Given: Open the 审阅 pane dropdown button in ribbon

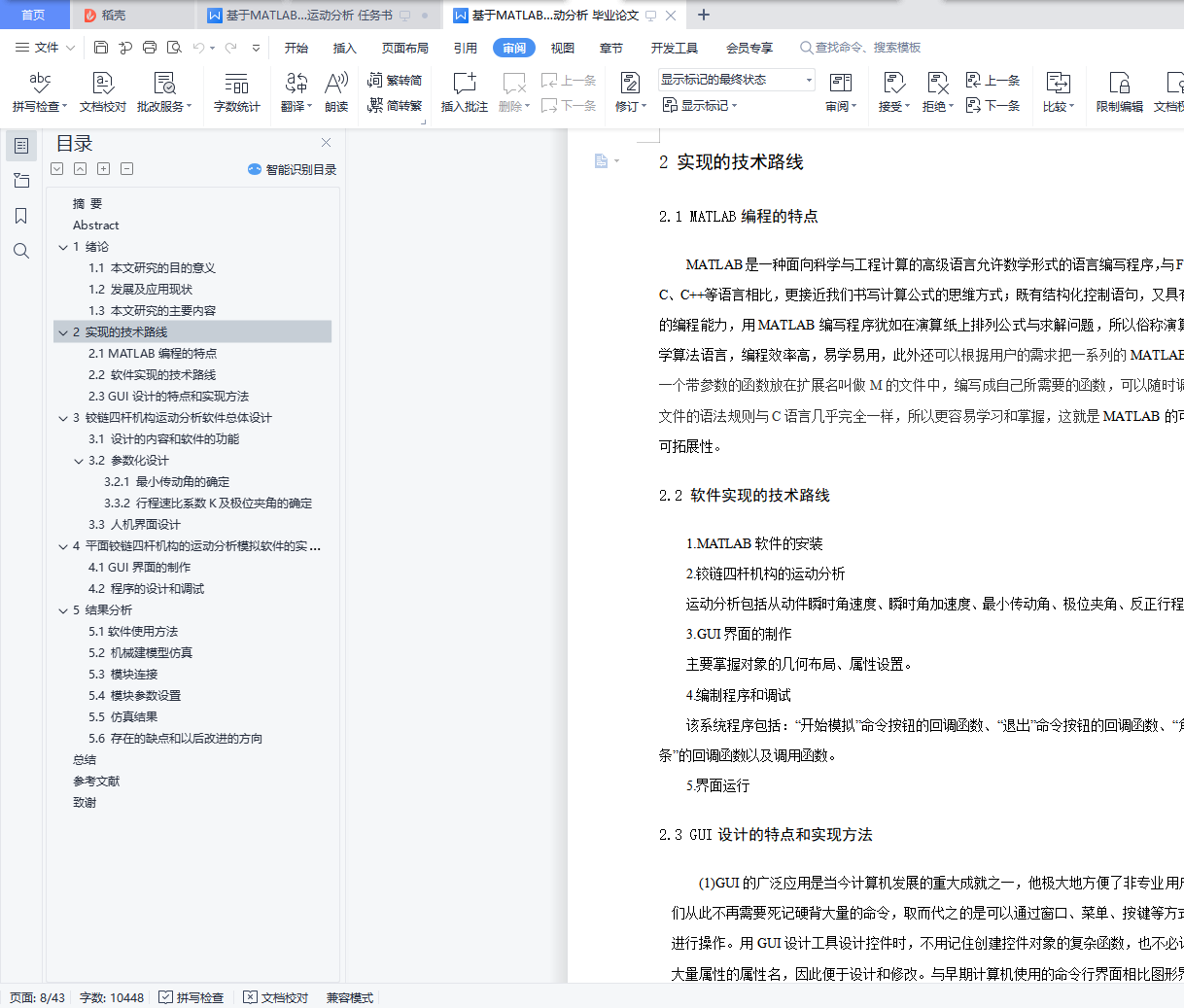Looking at the screenshot, I should 841,92.
